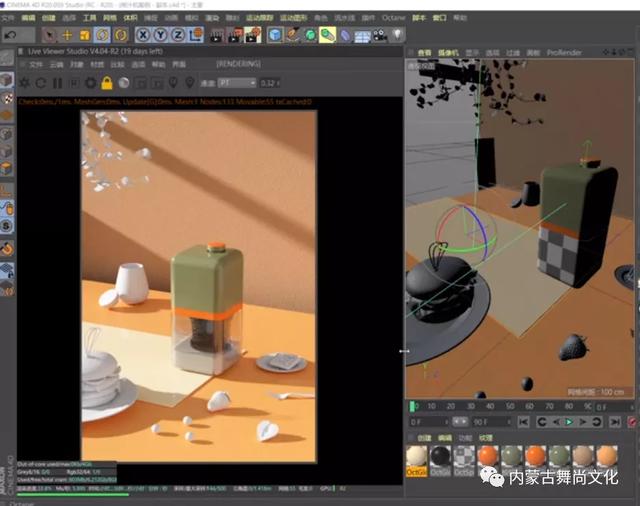
Task: Toggle the Z axis lock
Action: point(178,35)
